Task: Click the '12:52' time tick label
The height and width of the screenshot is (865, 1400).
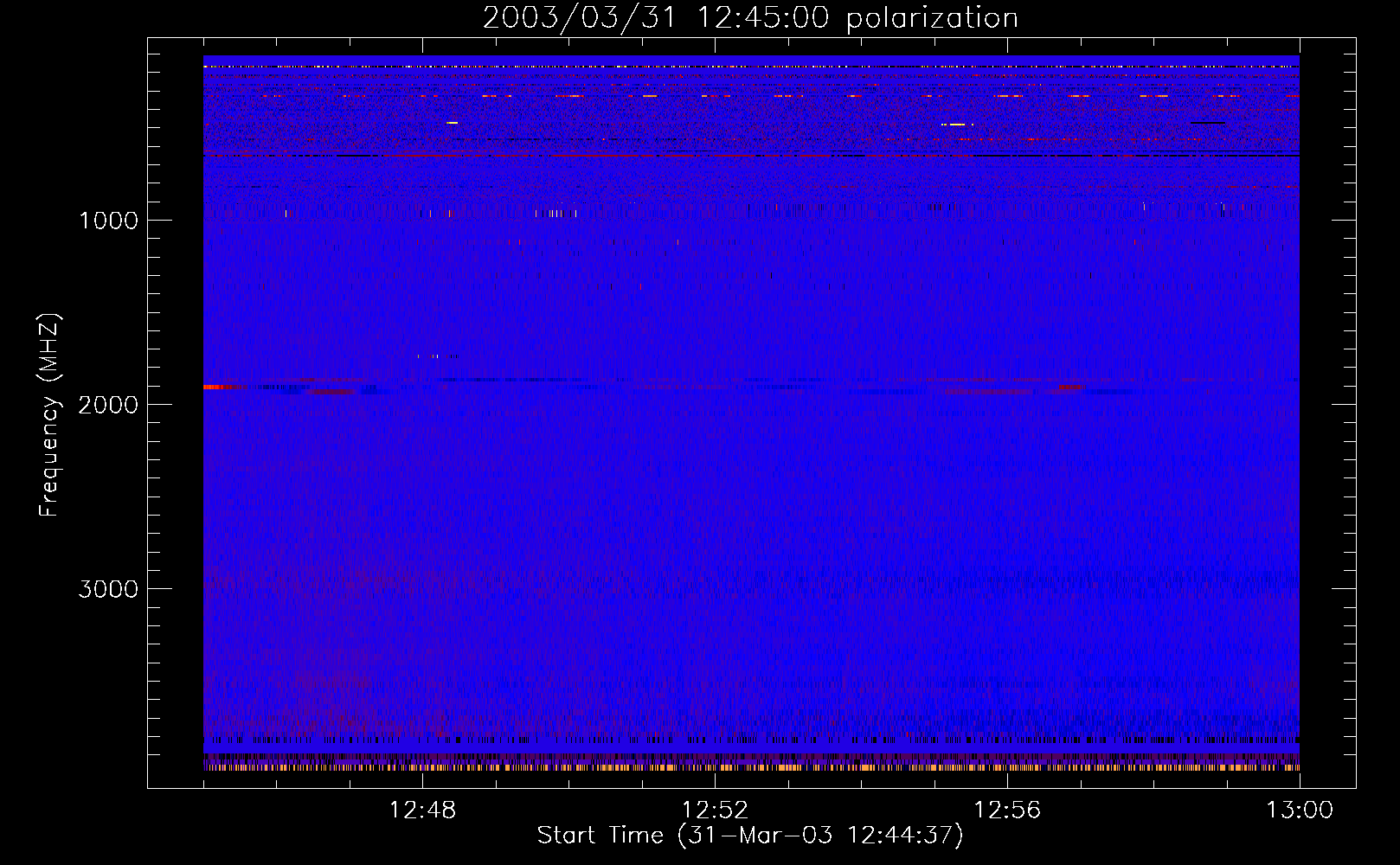Action: [715, 811]
